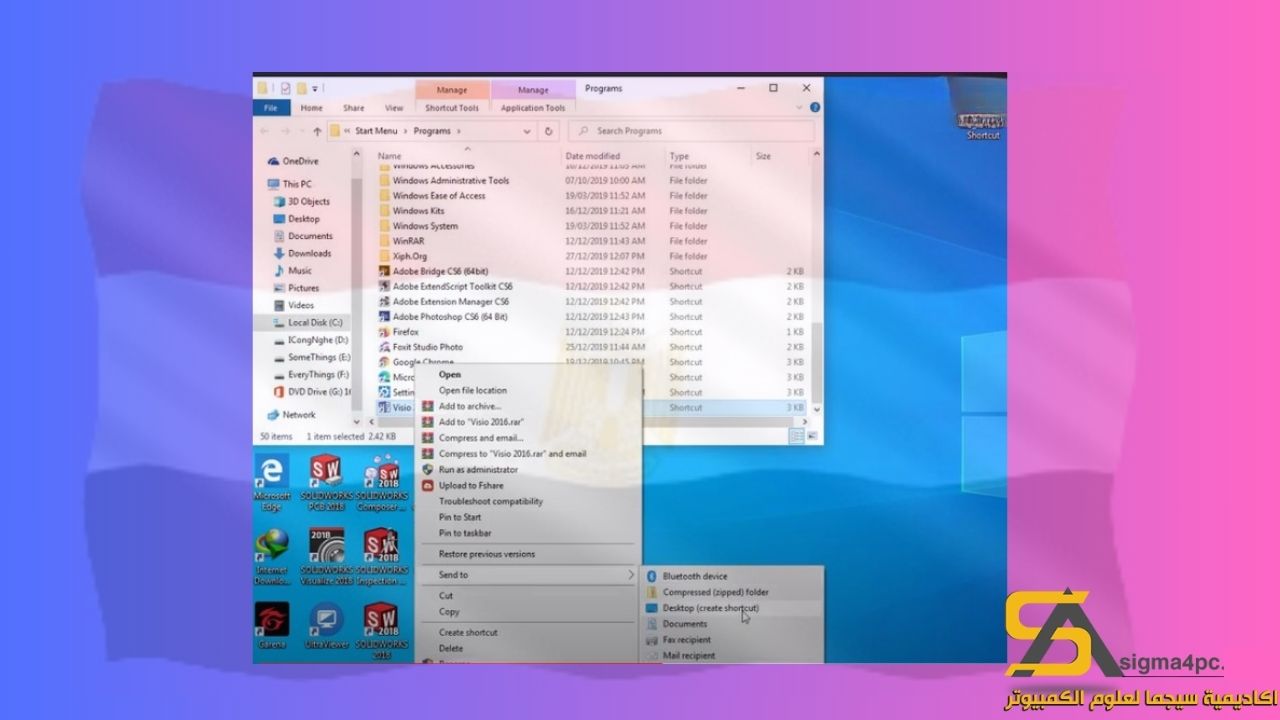Click the file list scroll down arrow
The height and width of the screenshot is (720, 1280).
click(x=817, y=410)
